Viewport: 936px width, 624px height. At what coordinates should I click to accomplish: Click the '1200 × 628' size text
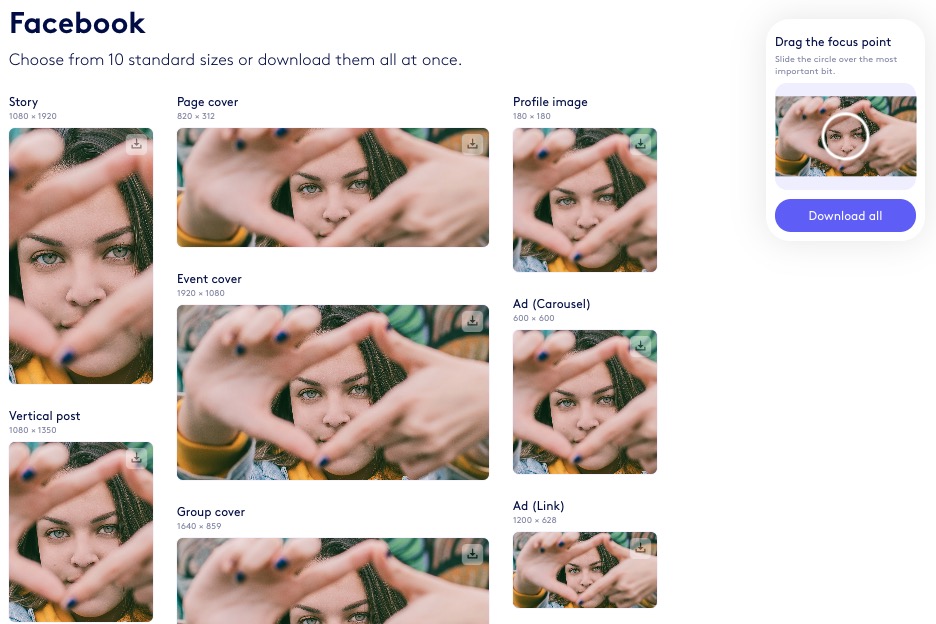click(534, 520)
